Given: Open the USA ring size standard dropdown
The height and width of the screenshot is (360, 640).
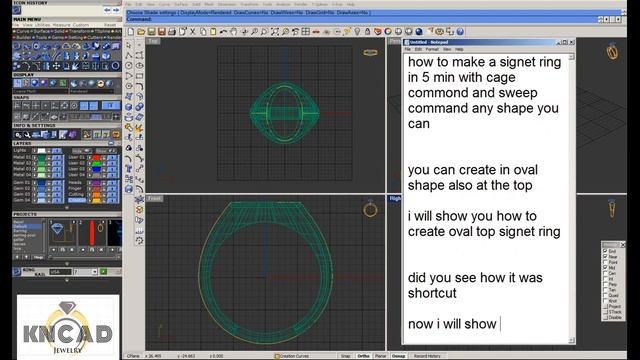Looking at the screenshot, I should (60, 272).
